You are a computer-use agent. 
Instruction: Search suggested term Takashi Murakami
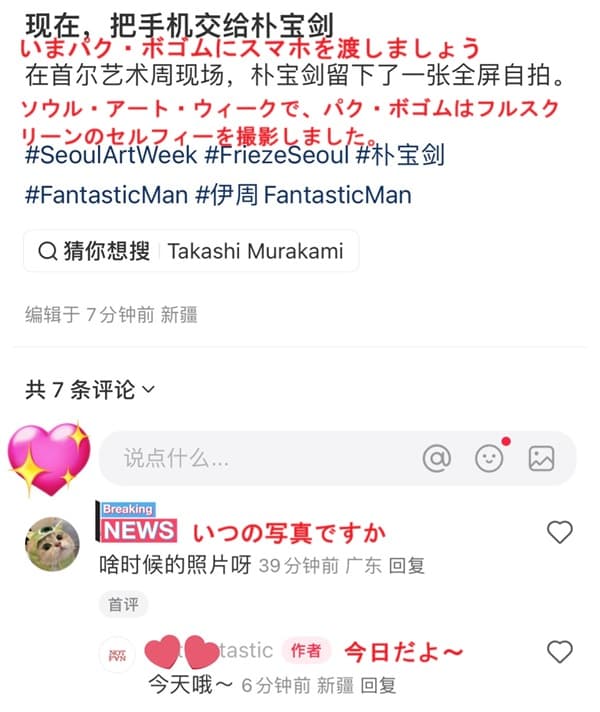(255, 251)
